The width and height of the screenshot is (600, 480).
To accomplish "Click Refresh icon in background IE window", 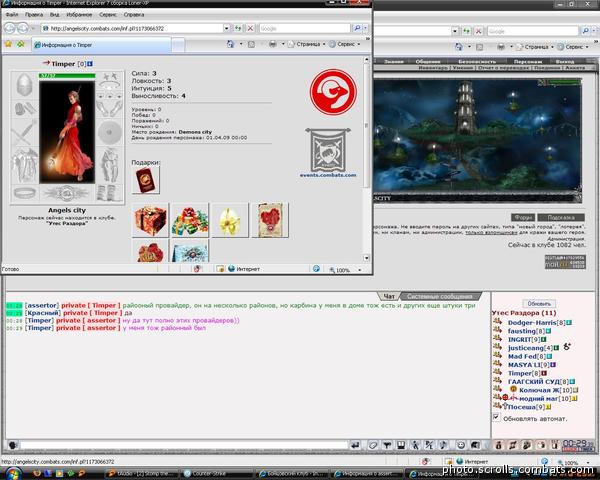I will (x=466, y=31).
